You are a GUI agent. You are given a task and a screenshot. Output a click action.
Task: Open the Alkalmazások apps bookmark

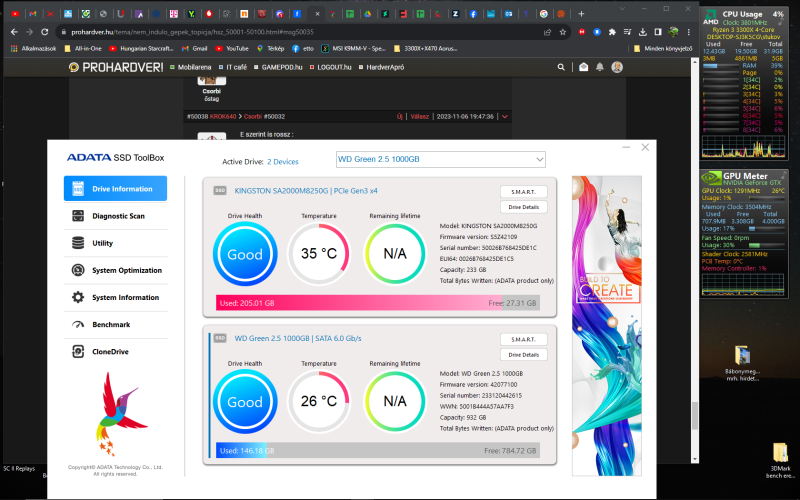click(33, 48)
